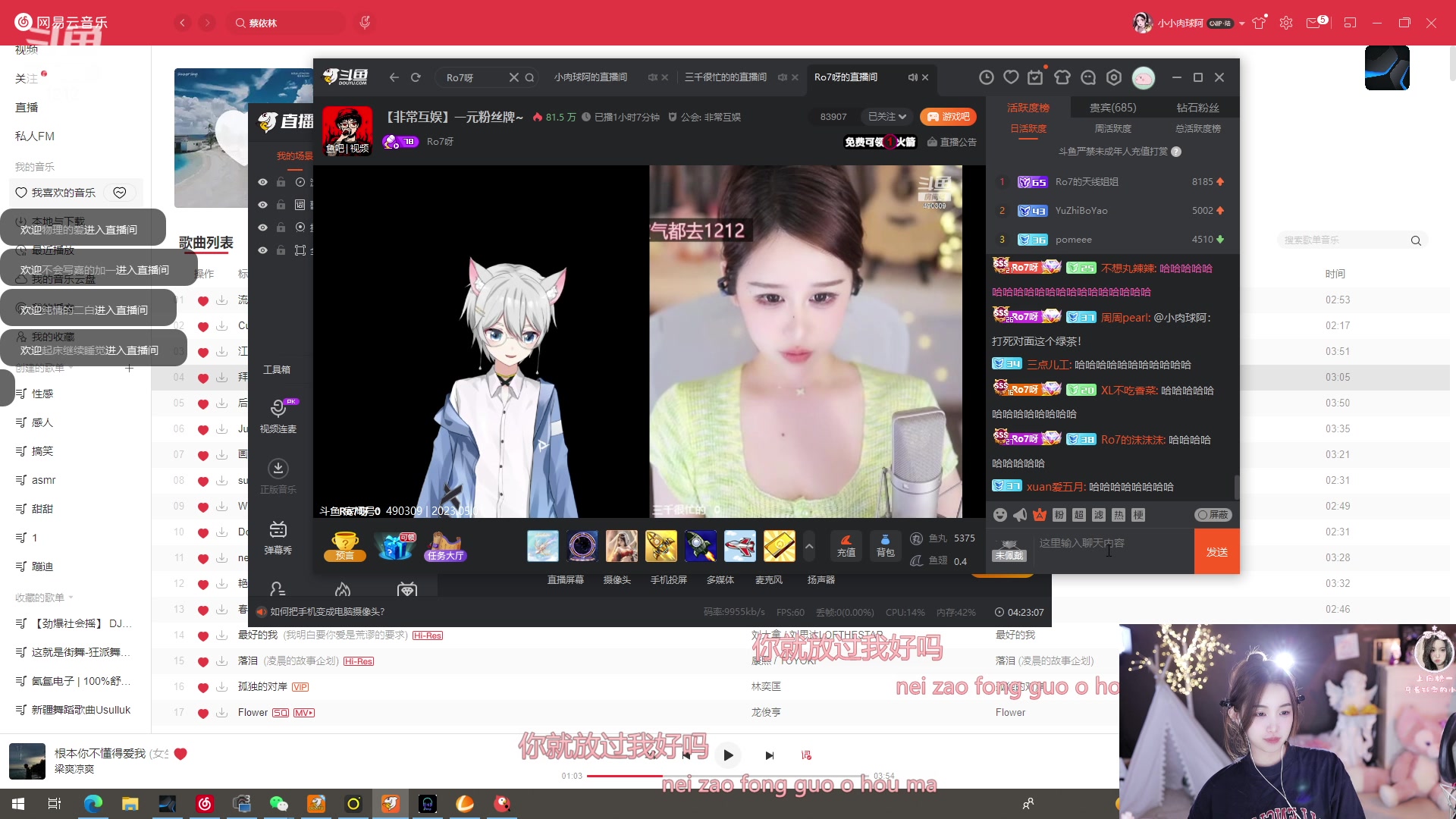Toggle the 屏蔽 block switch in chat
The height and width of the screenshot is (819, 1456).
[1213, 515]
